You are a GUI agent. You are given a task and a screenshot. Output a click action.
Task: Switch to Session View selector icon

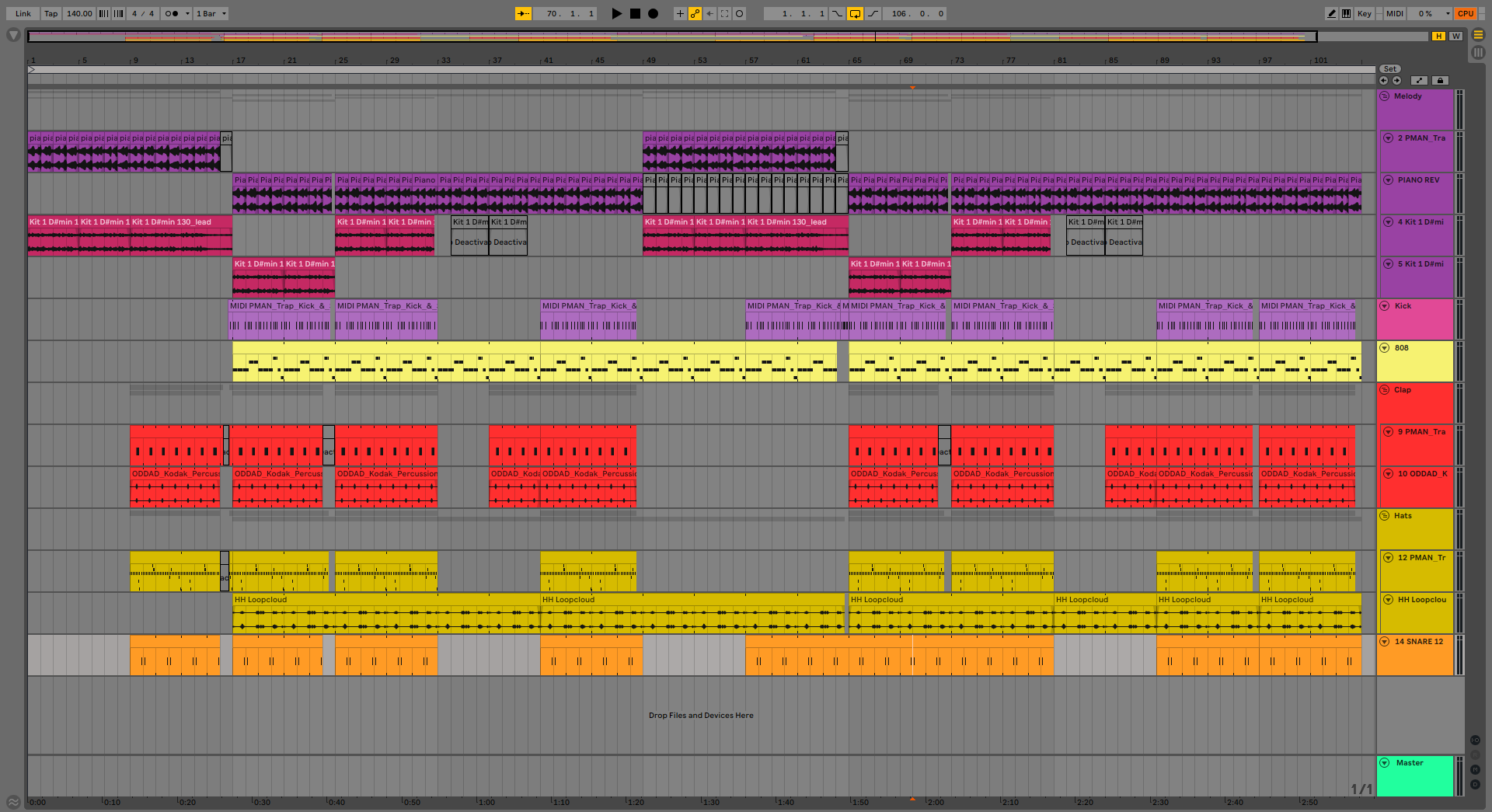click(x=1478, y=52)
